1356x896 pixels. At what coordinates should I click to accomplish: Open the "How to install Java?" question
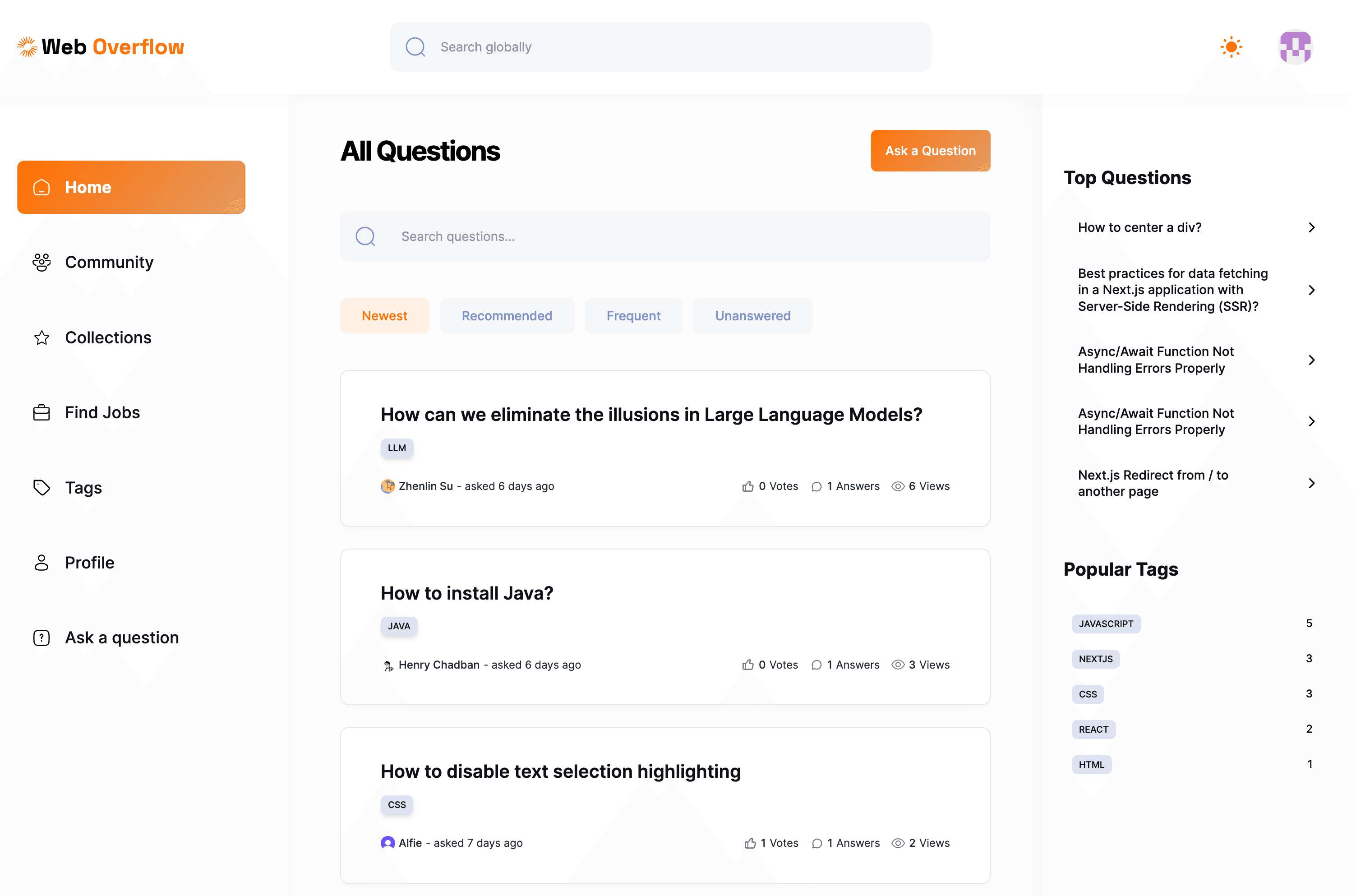(x=466, y=593)
